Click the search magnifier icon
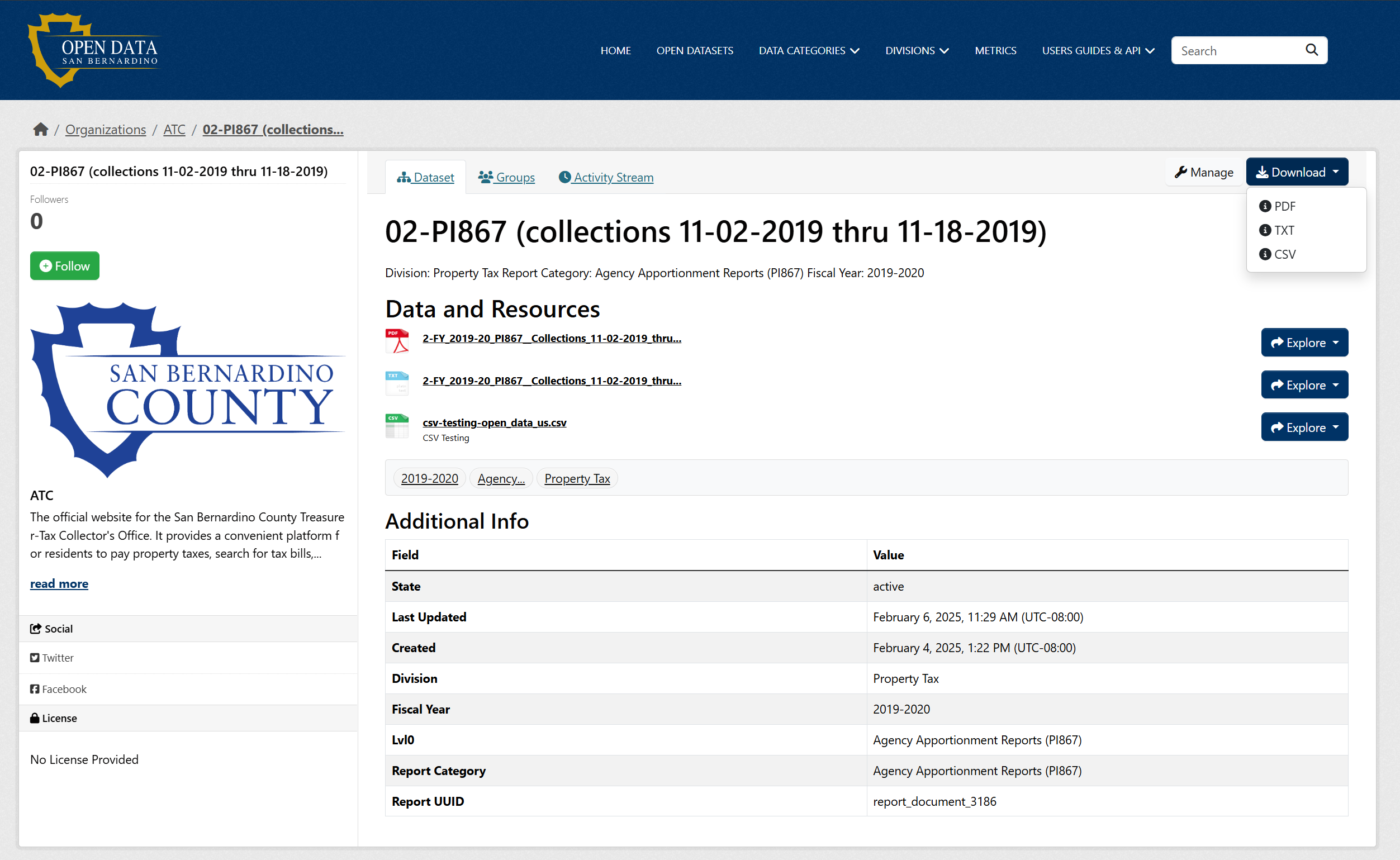Image resolution: width=1400 pixels, height=860 pixels. 1311,50
